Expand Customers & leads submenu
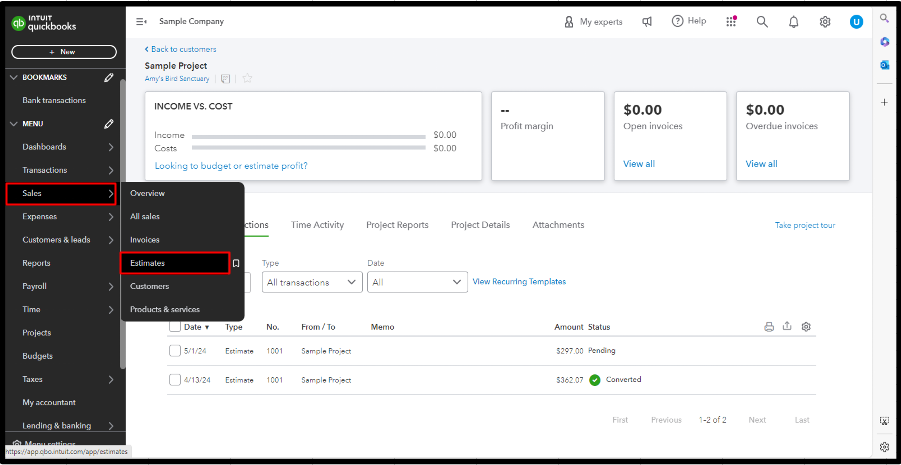Image resolution: width=901 pixels, height=465 pixels. click(x=110, y=240)
